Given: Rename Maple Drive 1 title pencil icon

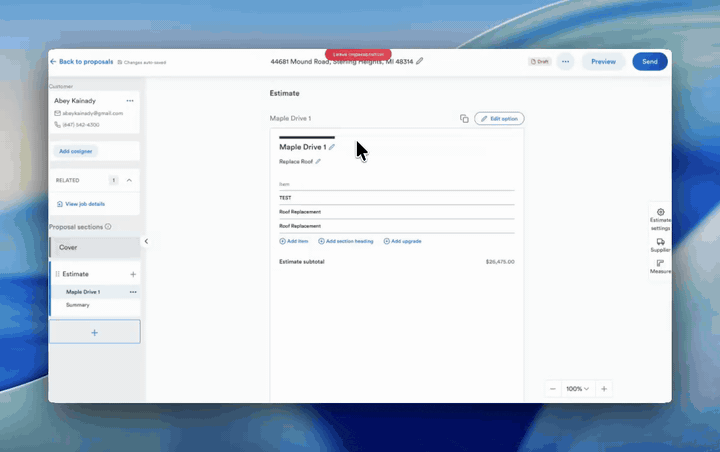Looking at the screenshot, I should (x=332, y=147).
